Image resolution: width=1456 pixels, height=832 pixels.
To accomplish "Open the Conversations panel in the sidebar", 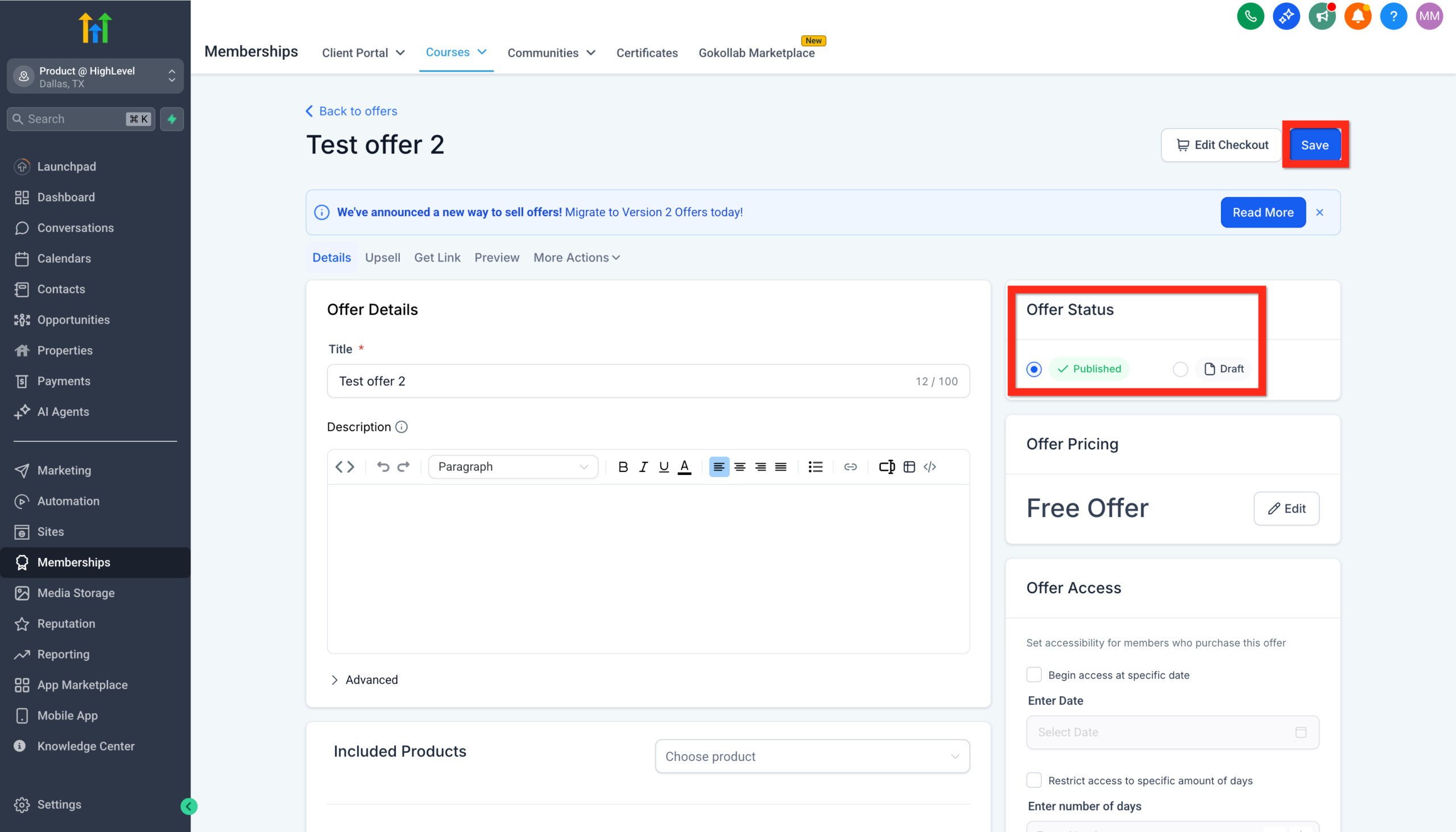I will [75, 227].
